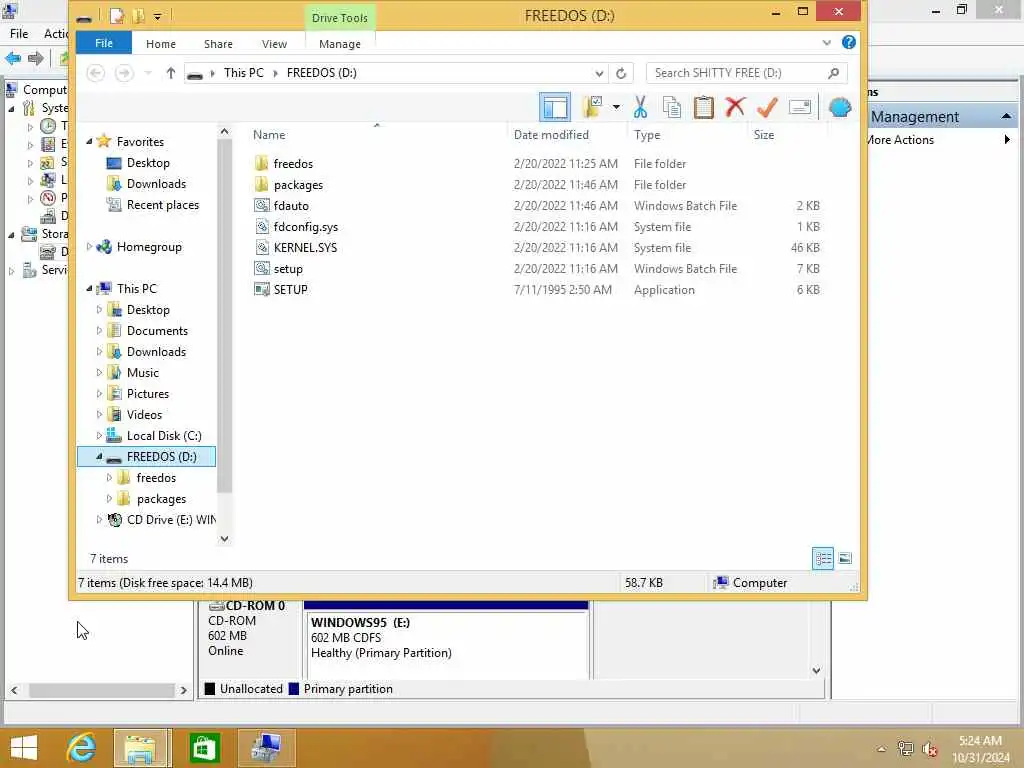1024x768 pixels.
Task: Click the search magnifier icon
Action: [x=833, y=73]
